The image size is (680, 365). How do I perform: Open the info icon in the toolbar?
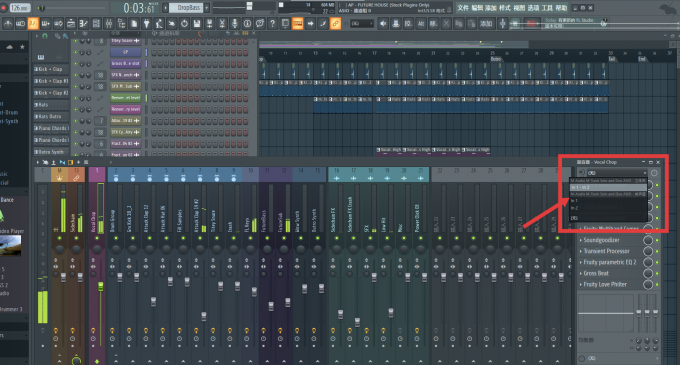[247, 23]
